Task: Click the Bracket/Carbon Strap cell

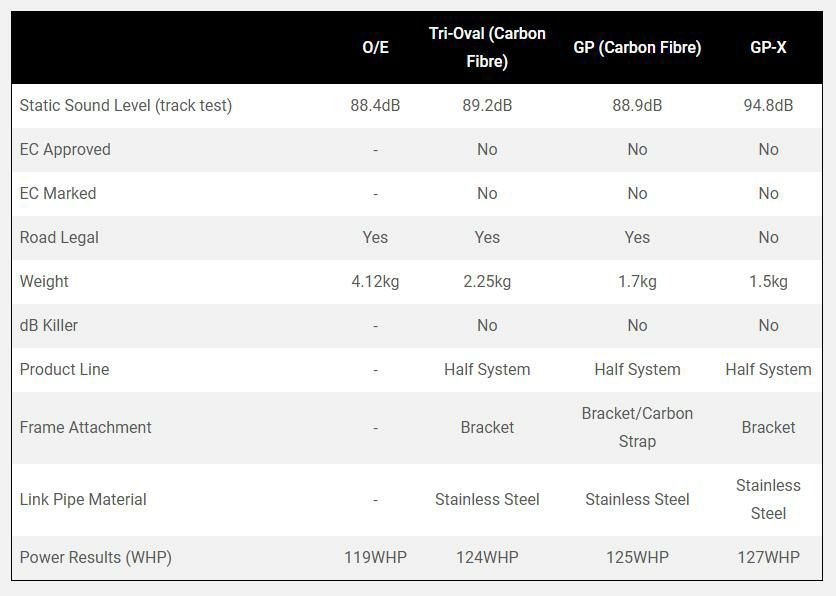Action: click(637, 427)
